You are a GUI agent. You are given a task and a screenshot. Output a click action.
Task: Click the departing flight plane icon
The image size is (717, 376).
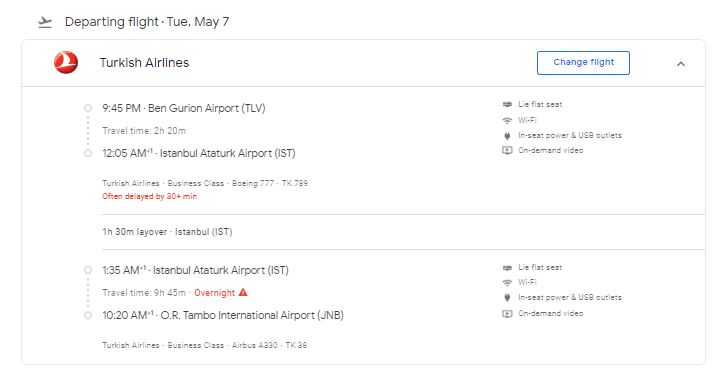pyautogui.click(x=45, y=22)
